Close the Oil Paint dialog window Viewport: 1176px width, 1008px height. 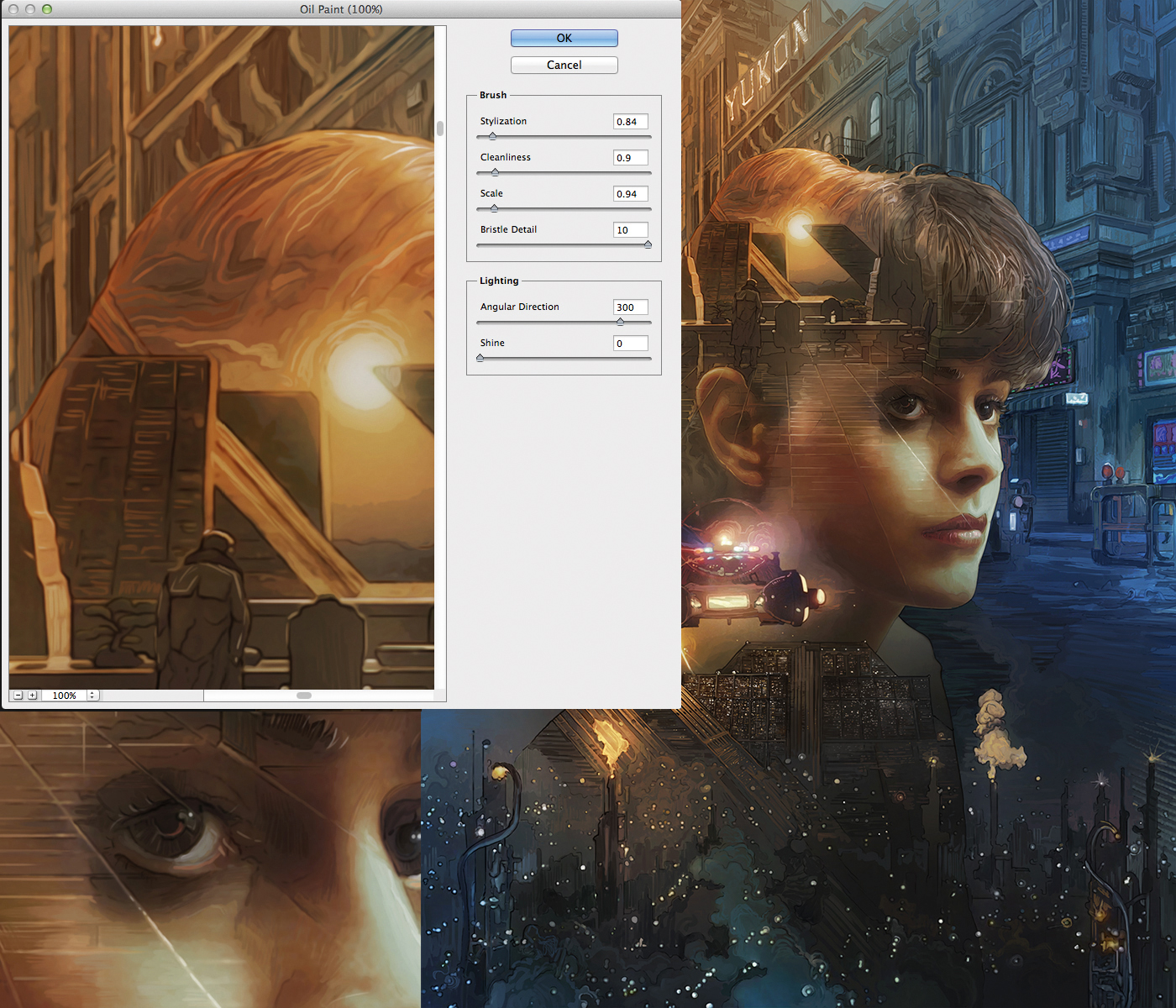(x=13, y=9)
